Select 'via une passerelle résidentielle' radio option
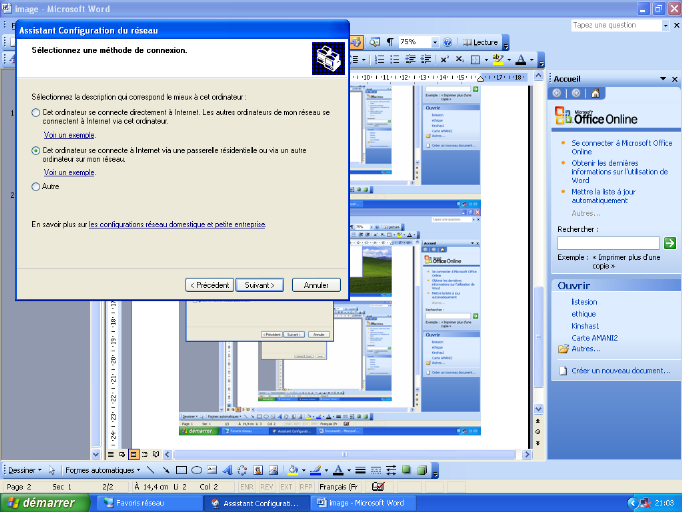The height and width of the screenshot is (512, 682). point(36,151)
